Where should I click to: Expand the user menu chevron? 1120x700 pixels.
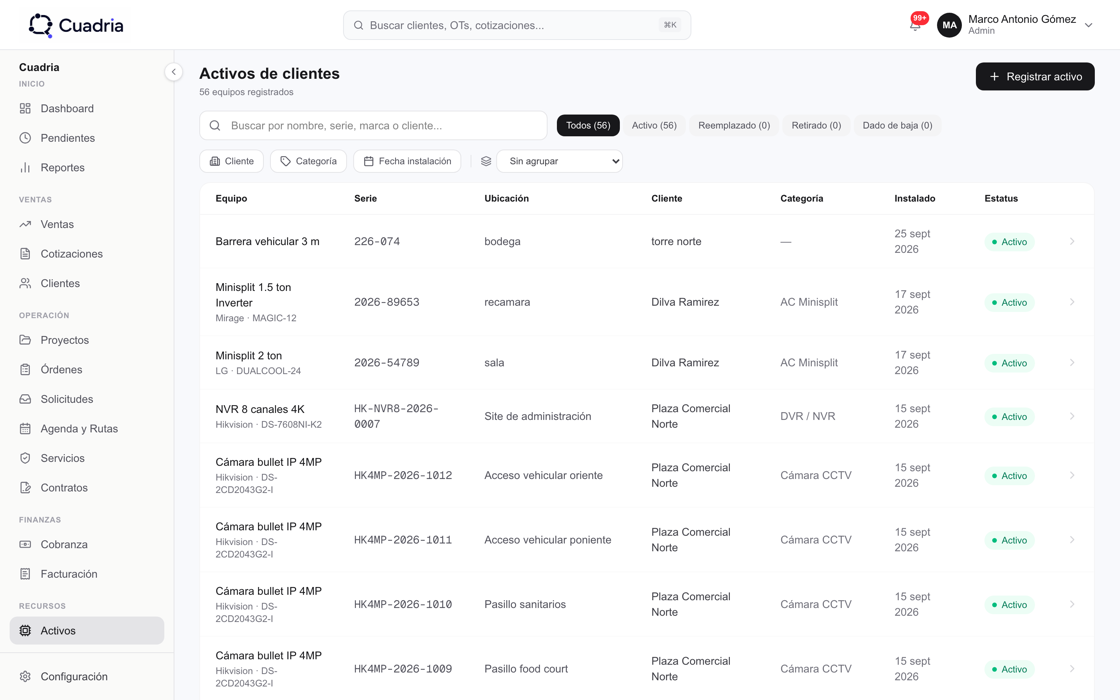point(1089,25)
